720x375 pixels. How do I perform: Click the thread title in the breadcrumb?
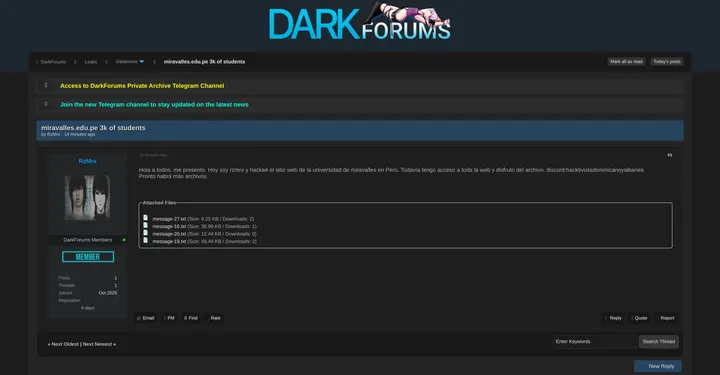(204, 62)
